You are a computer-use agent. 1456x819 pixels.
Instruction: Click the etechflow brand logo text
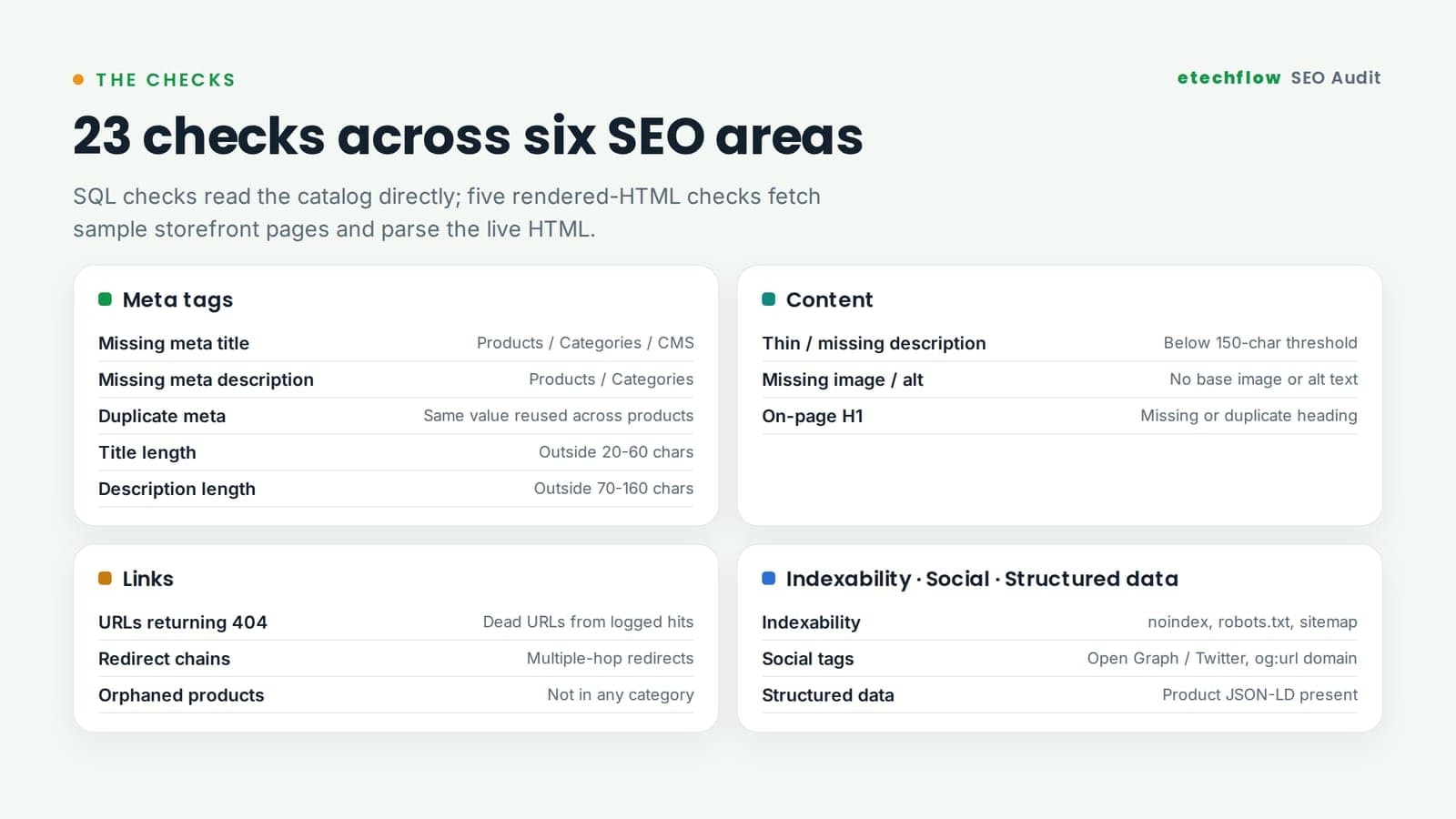click(x=1228, y=78)
